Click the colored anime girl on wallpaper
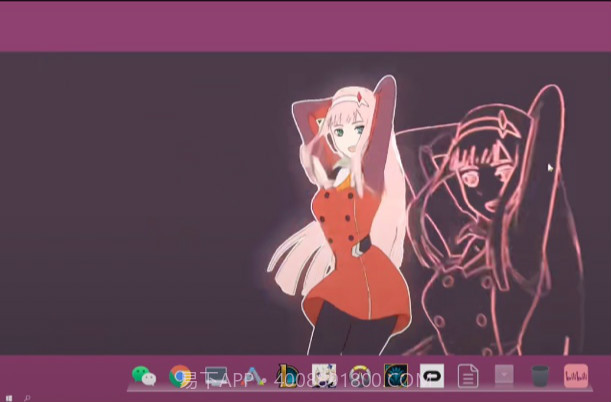Image resolution: width=611 pixels, height=402 pixels. click(350, 230)
